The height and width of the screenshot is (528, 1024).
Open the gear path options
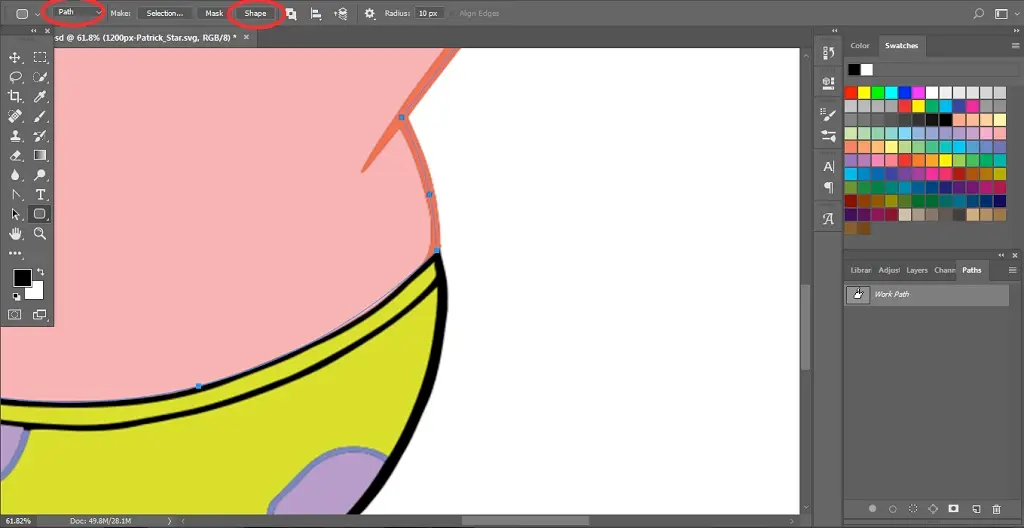pos(370,14)
